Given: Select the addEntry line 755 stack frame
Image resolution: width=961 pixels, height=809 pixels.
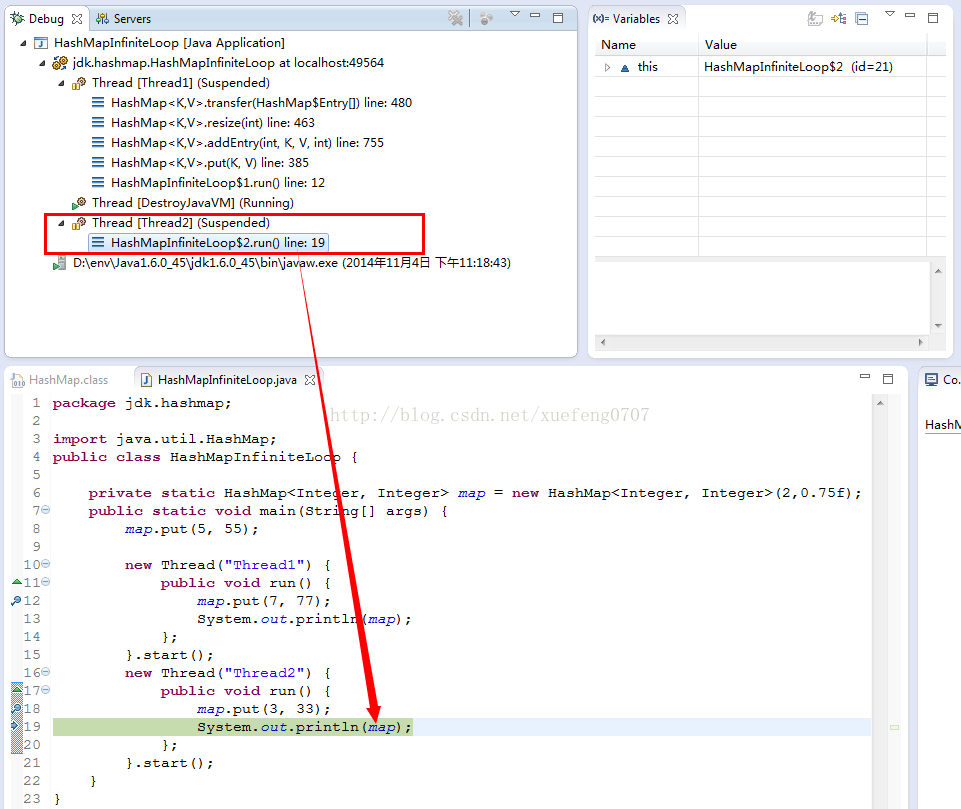Looking at the screenshot, I should click(247, 143).
